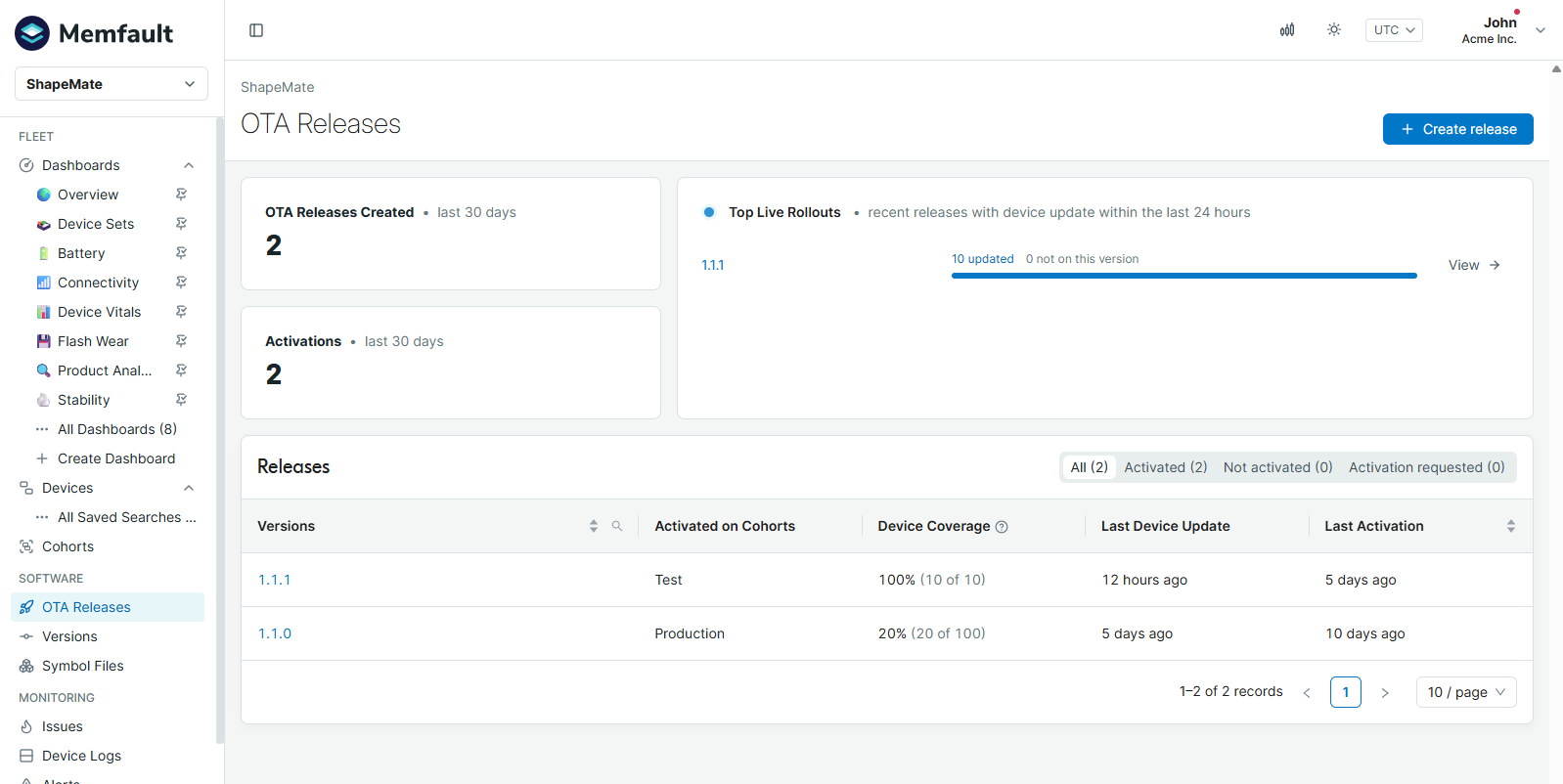Open the ShapeMate project dropdown

click(112, 84)
